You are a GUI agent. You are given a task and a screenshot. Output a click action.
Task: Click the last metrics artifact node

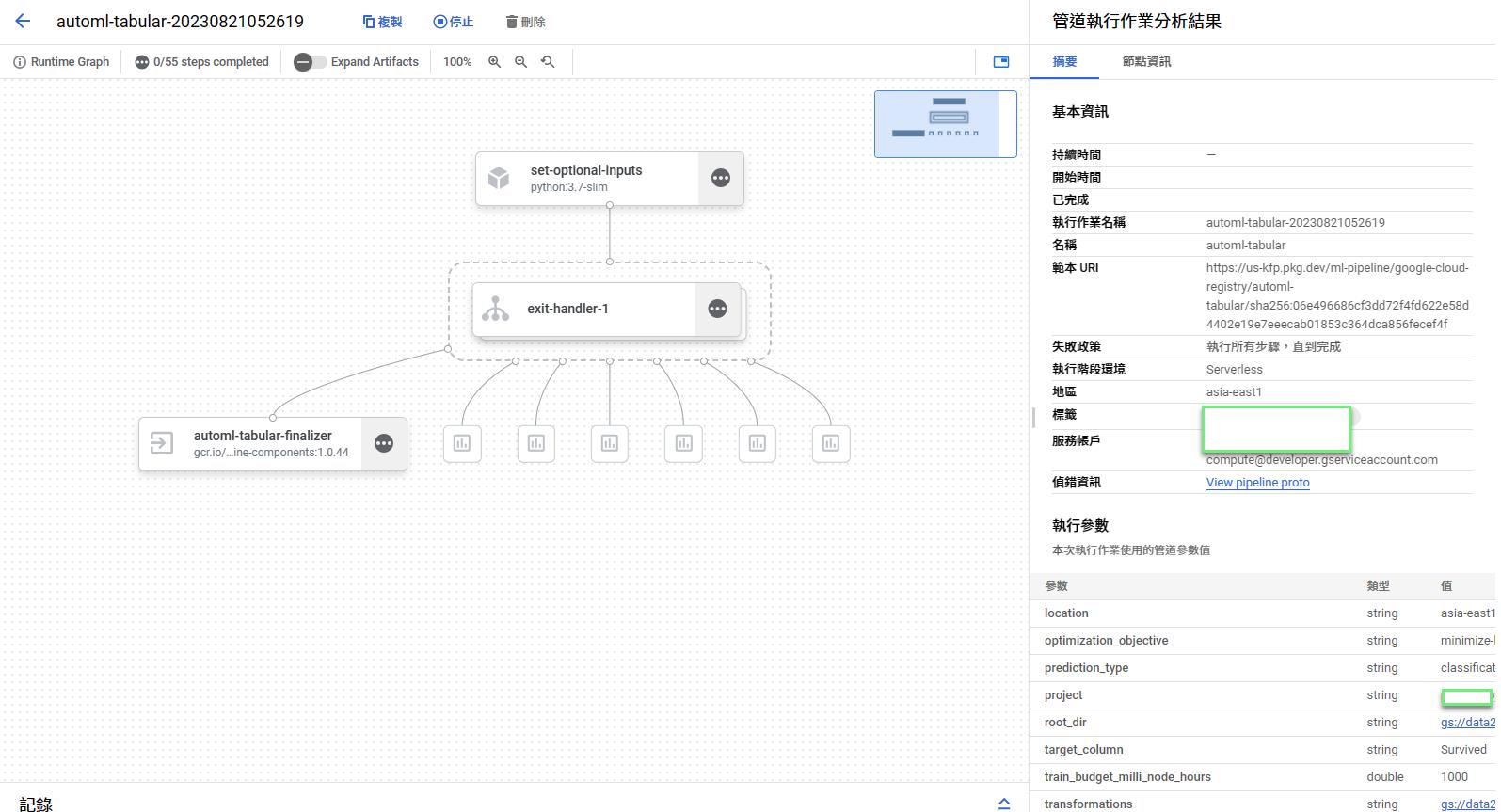pyautogui.click(x=830, y=443)
